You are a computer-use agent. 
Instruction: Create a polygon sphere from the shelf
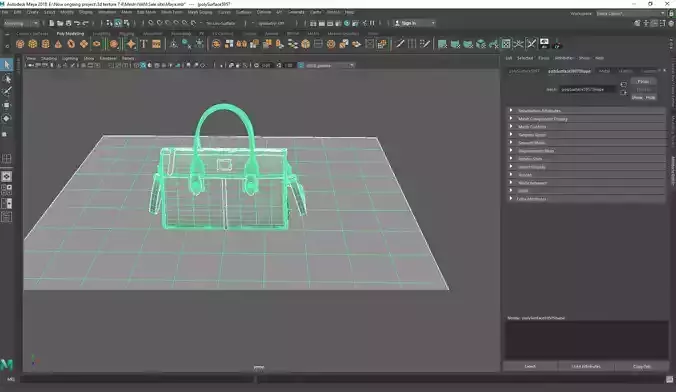tap(20, 44)
